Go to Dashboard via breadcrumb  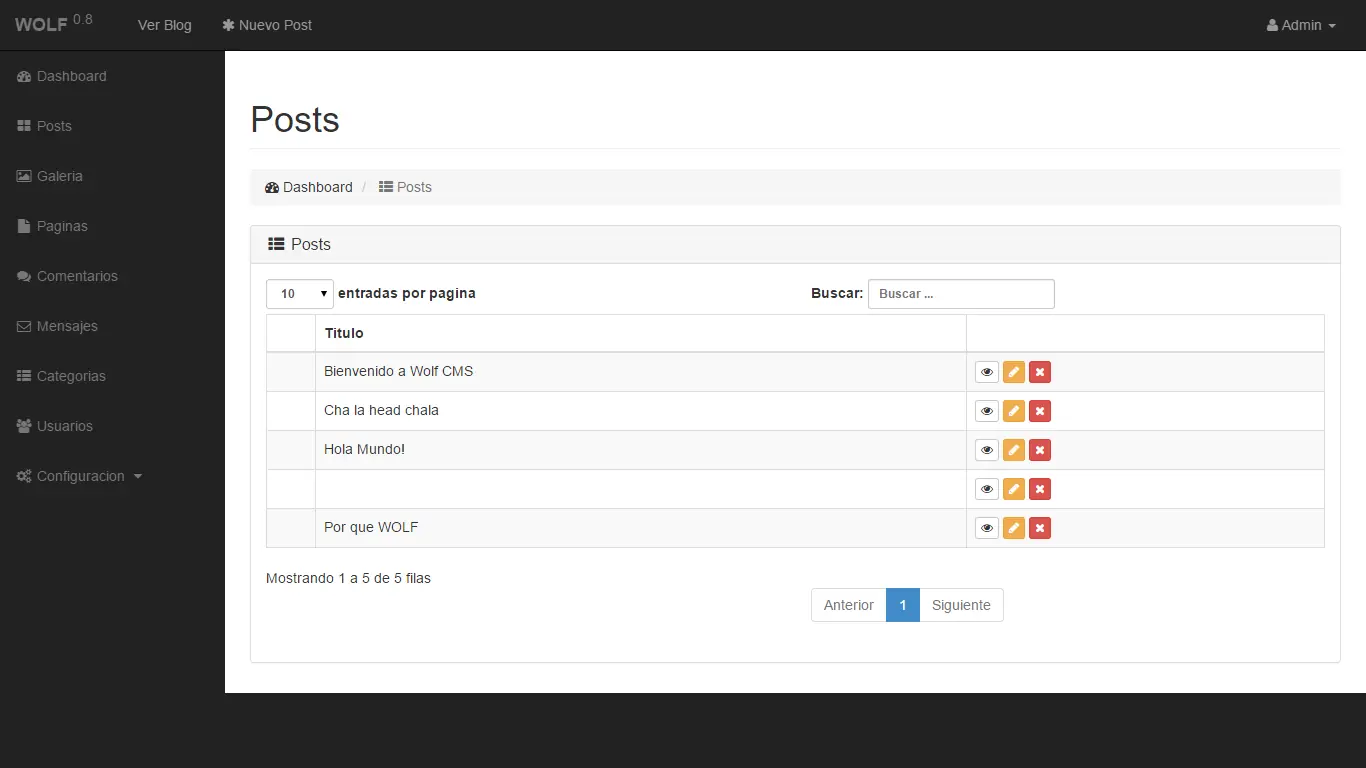(x=309, y=187)
